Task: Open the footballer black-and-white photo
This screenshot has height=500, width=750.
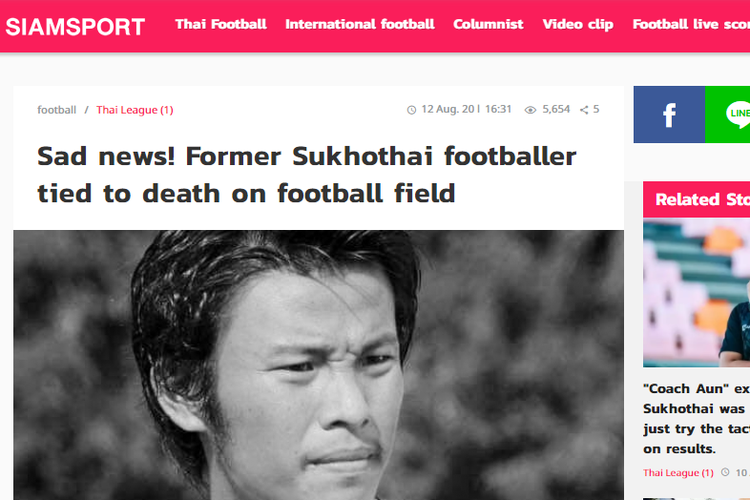Action: 319,365
